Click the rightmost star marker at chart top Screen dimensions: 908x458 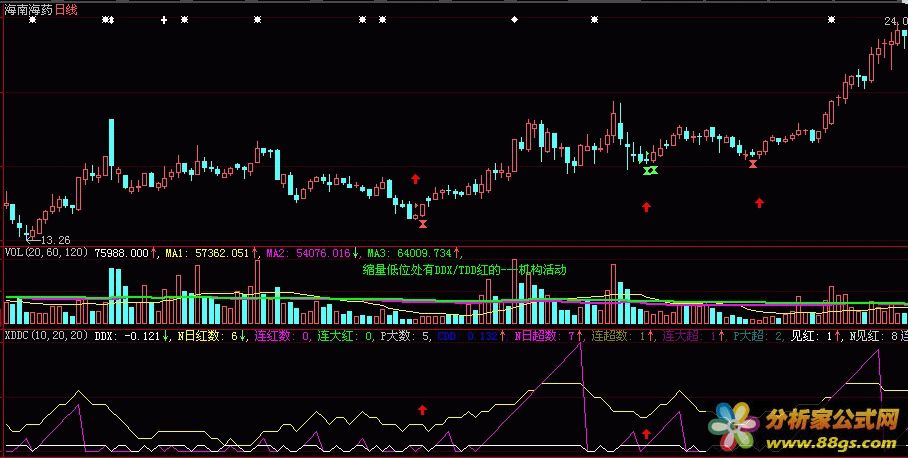[830, 20]
